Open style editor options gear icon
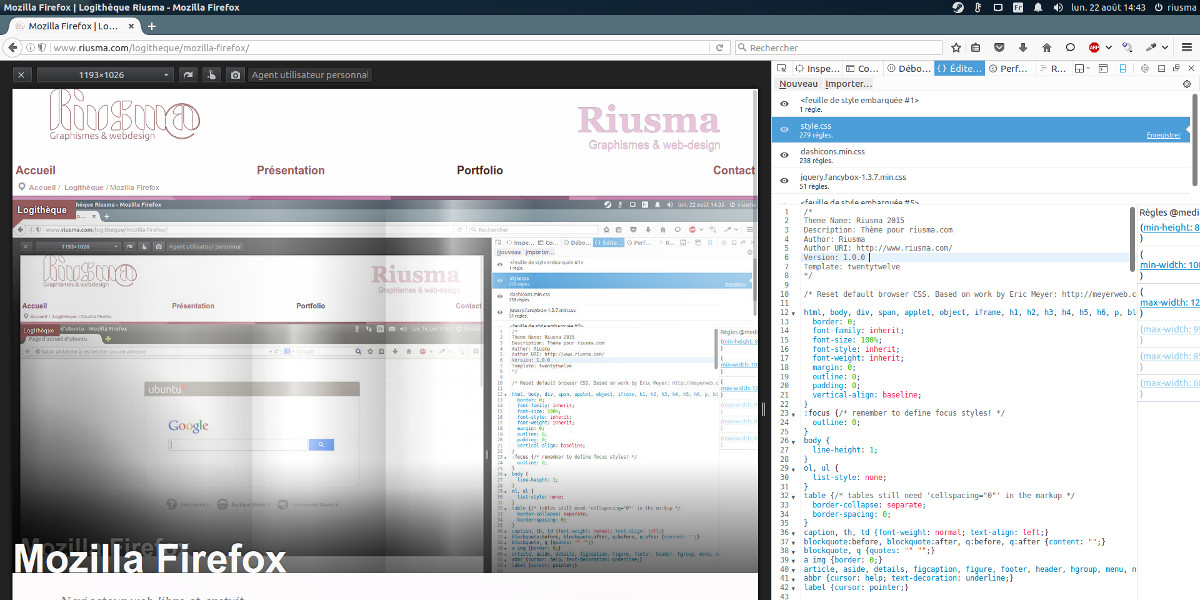Viewport: 1200px width, 600px height. 1187,84
